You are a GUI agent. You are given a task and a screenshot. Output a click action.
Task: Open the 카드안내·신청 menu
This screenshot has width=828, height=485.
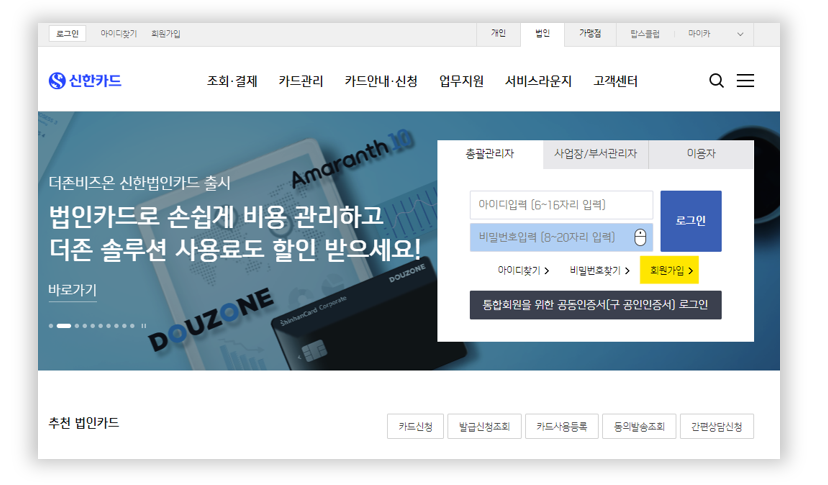381,81
